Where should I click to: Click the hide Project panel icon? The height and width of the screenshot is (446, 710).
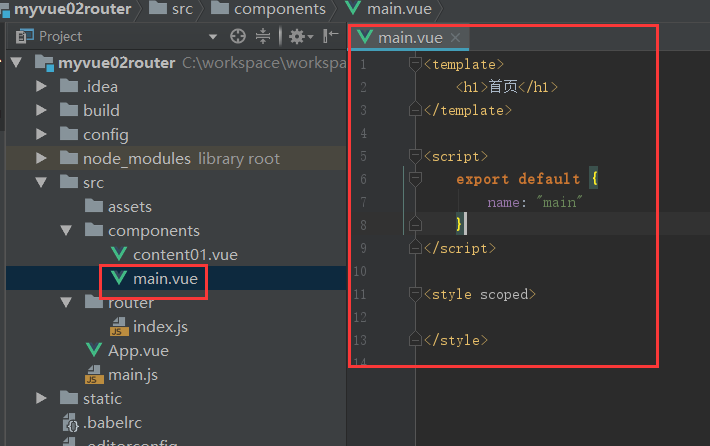coord(331,35)
